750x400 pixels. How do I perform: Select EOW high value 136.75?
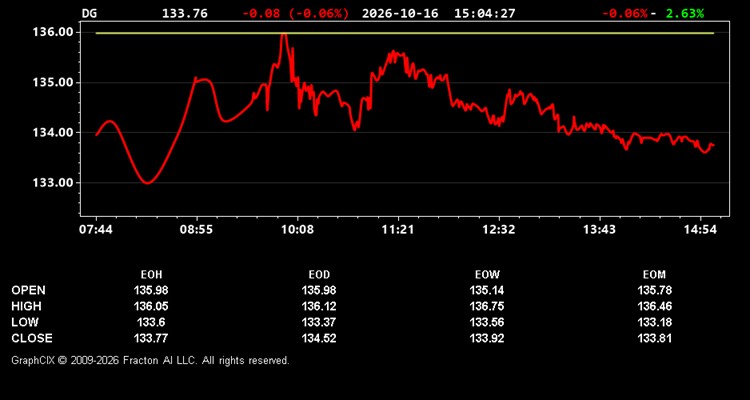[x=487, y=306]
